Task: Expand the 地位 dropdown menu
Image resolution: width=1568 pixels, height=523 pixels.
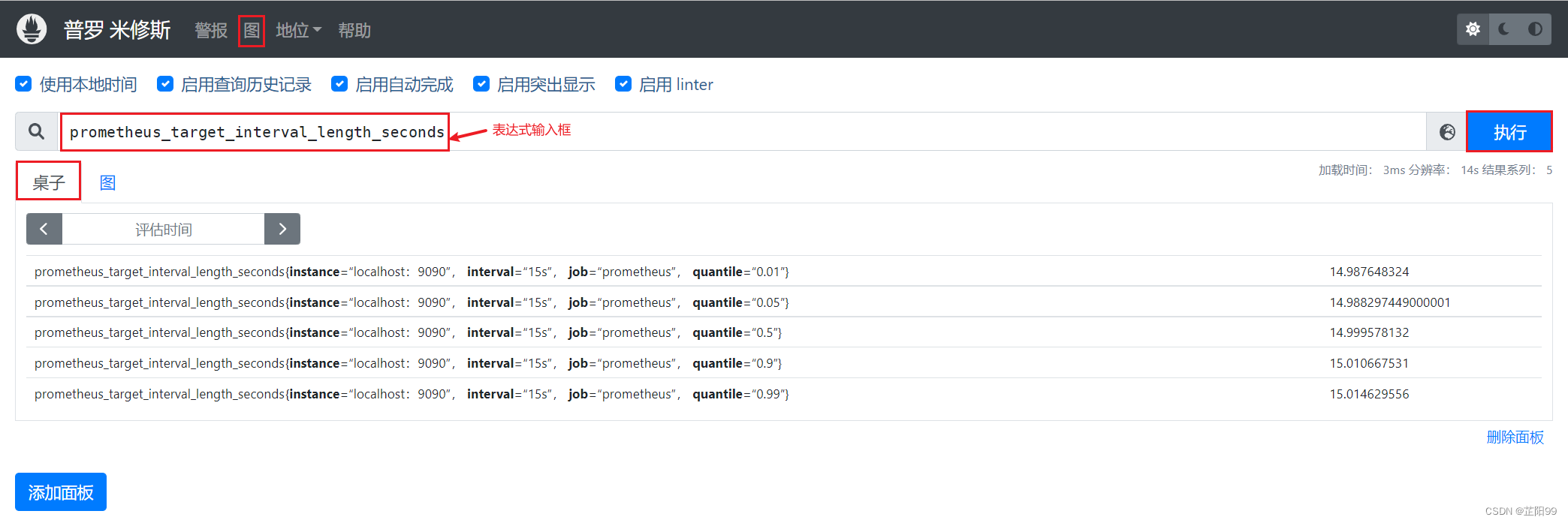Action: coord(298,30)
